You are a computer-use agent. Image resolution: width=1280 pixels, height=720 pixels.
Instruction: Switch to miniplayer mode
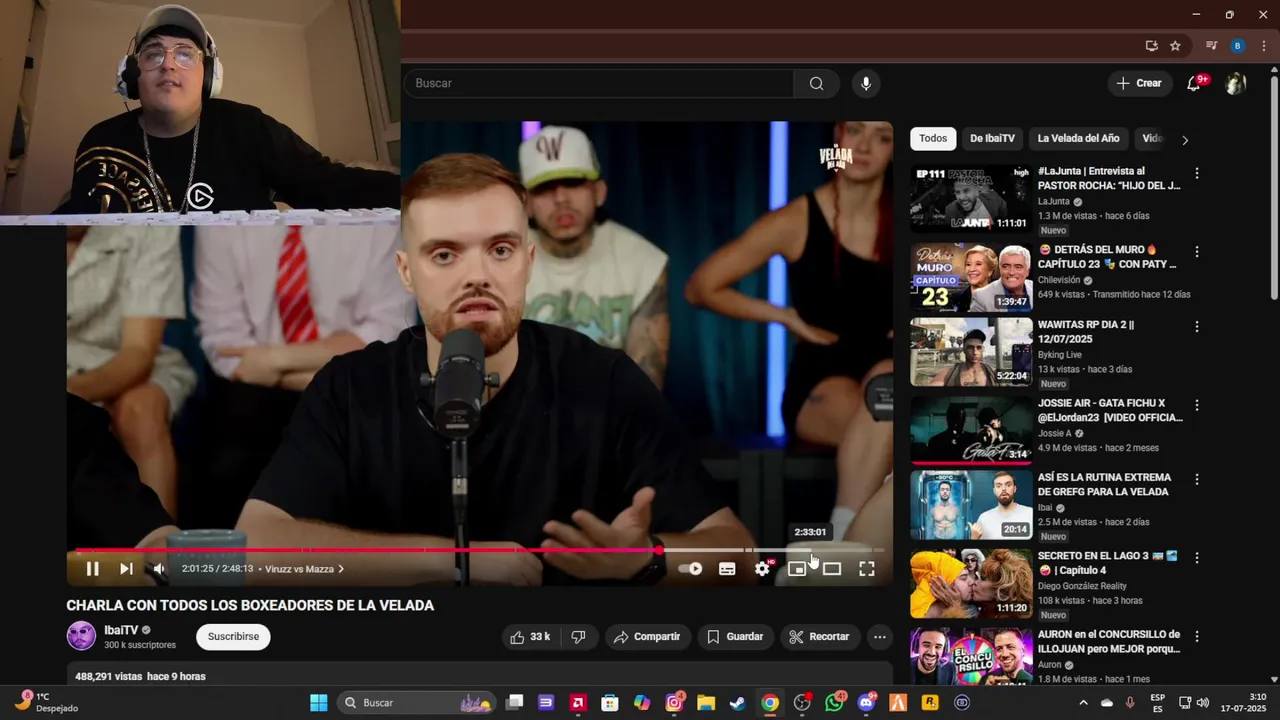[x=797, y=569]
